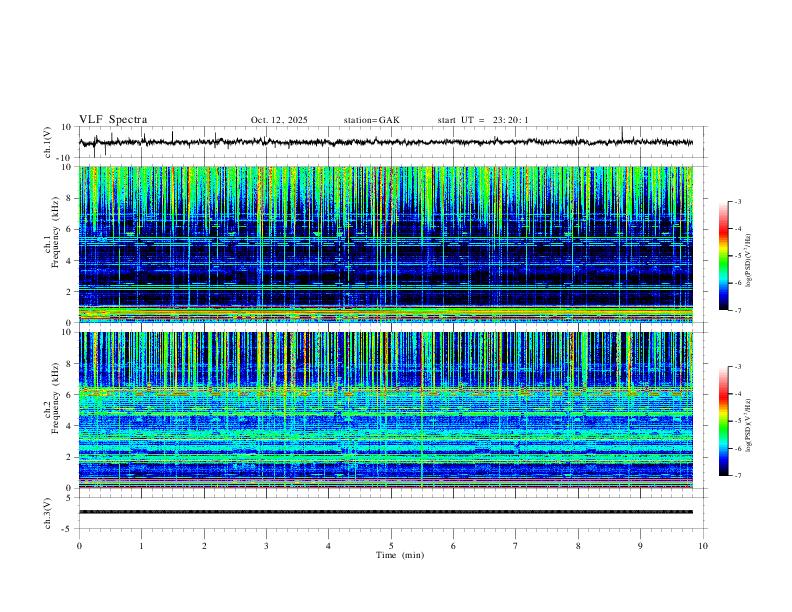Click the station=GAK label
Screen dimensions: 792x612
click(372, 120)
